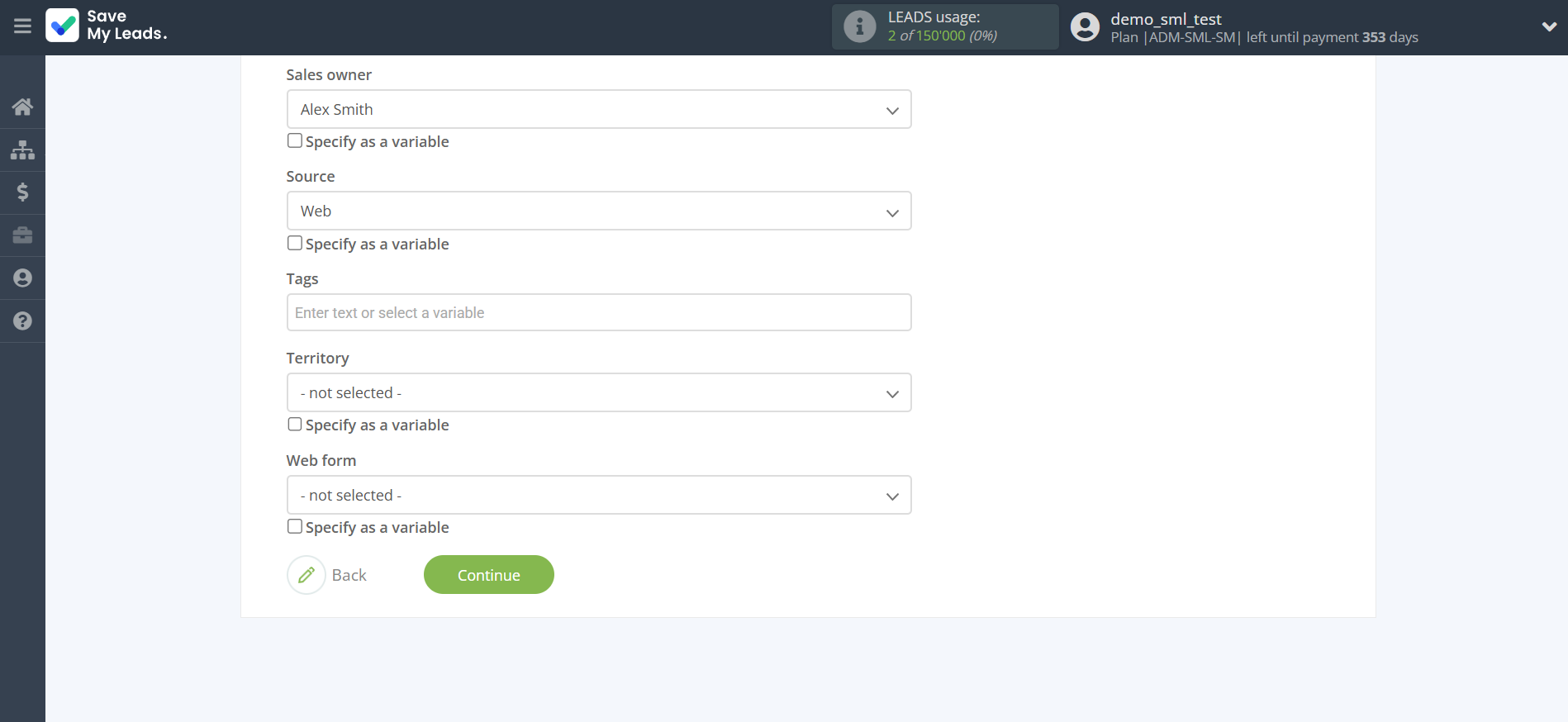Open the billing dollar sidebar icon
This screenshot has height=722, width=1568.
[22, 192]
